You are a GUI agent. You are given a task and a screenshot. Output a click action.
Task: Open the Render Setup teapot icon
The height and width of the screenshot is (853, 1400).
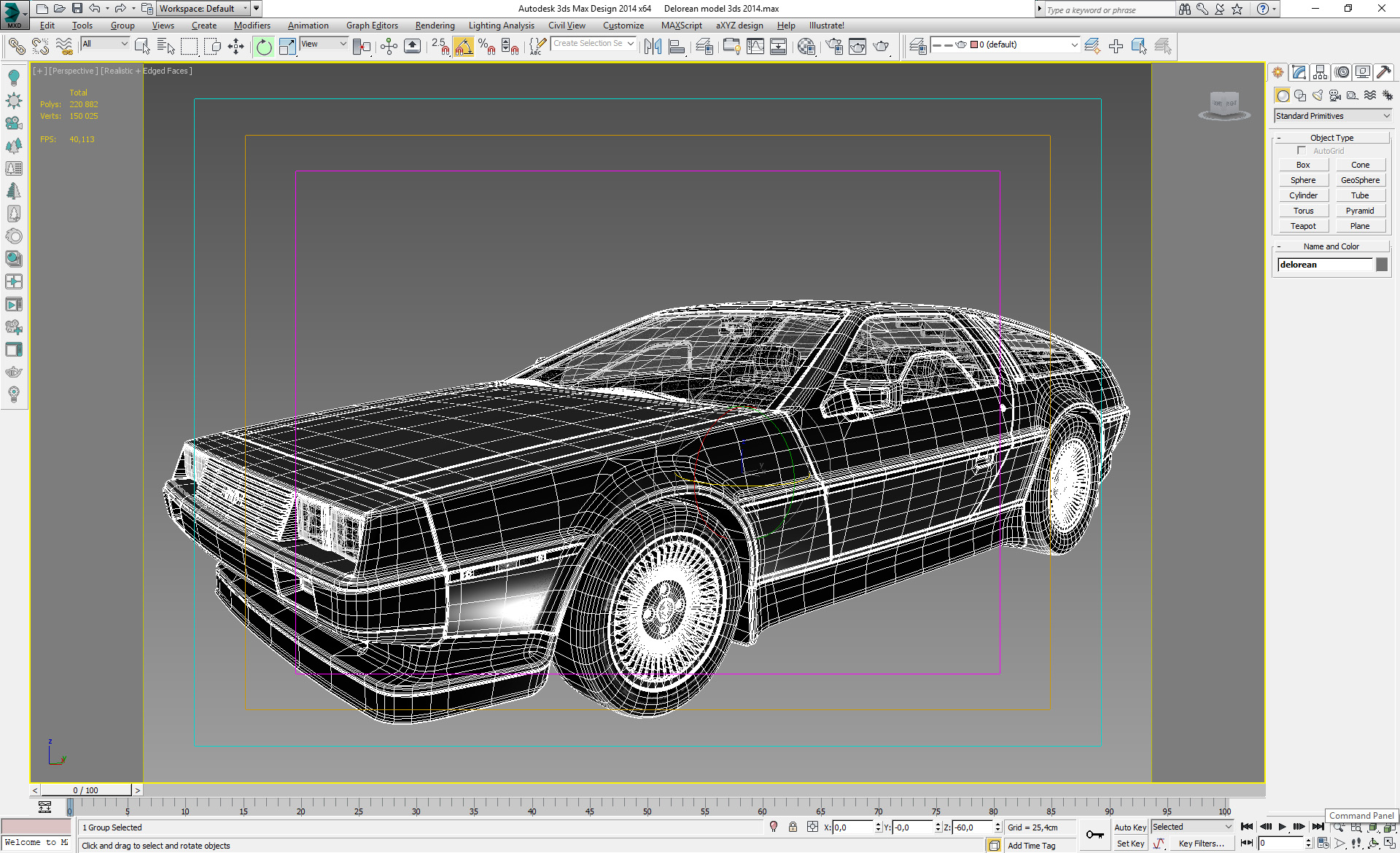(x=833, y=47)
